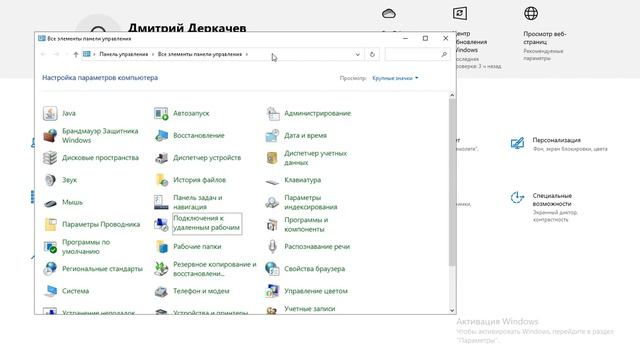
Task: Expand chevron after Панель управления breadcrumb
Action: (x=153, y=54)
